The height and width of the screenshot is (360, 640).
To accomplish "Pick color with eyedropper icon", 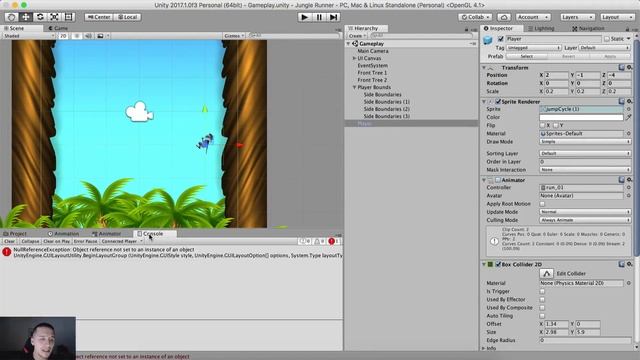I will (x=629, y=117).
